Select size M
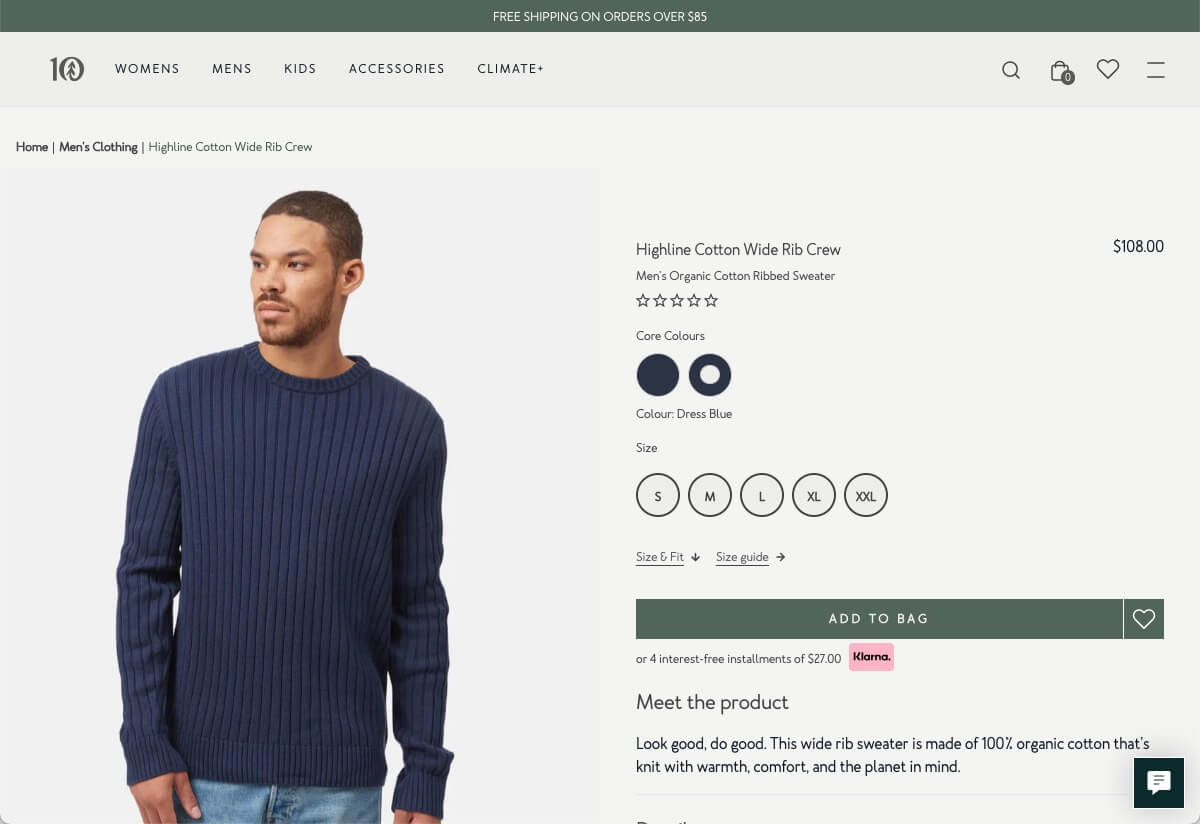 (710, 496)
